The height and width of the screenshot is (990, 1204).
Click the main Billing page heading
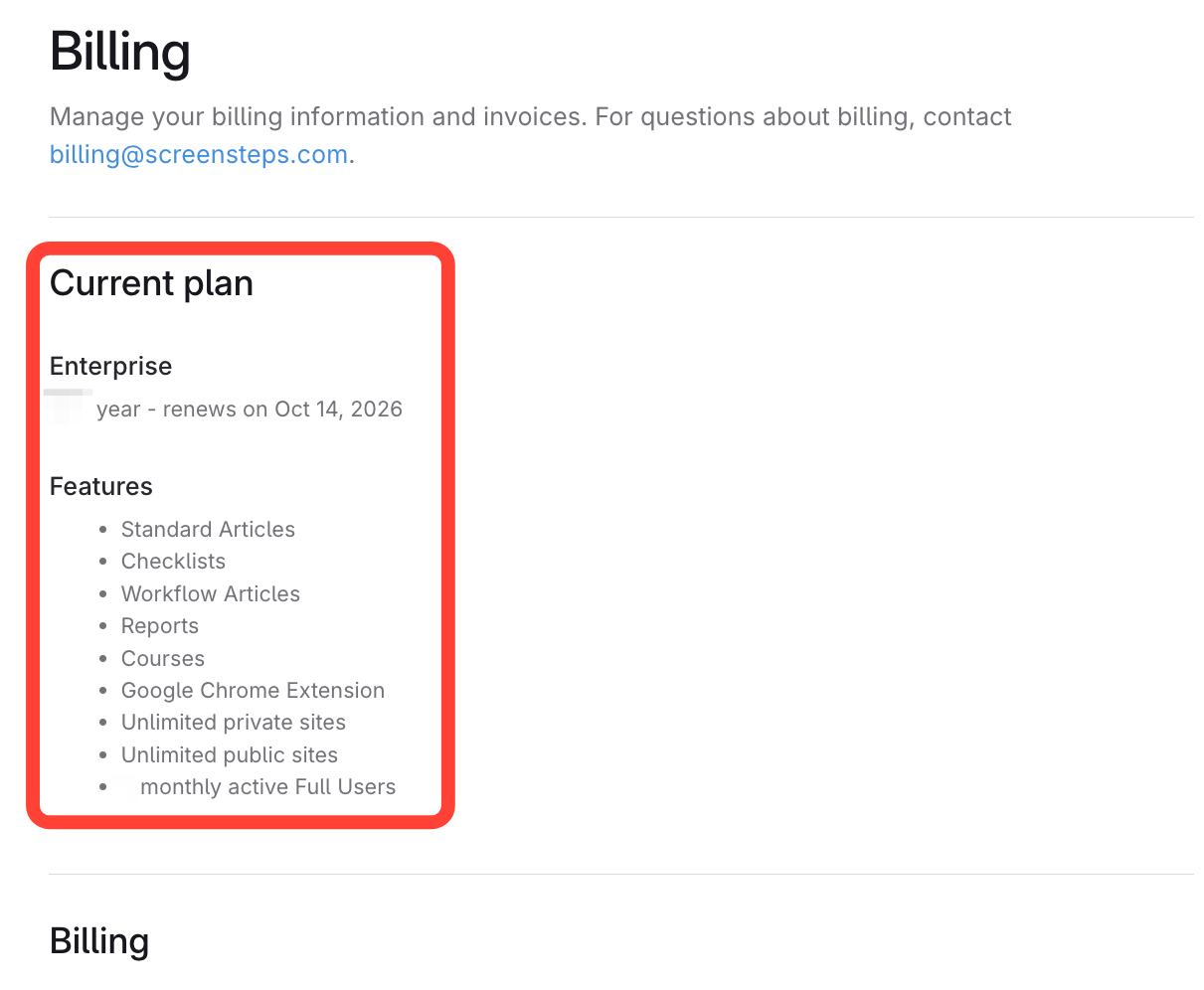click(120, 52)
